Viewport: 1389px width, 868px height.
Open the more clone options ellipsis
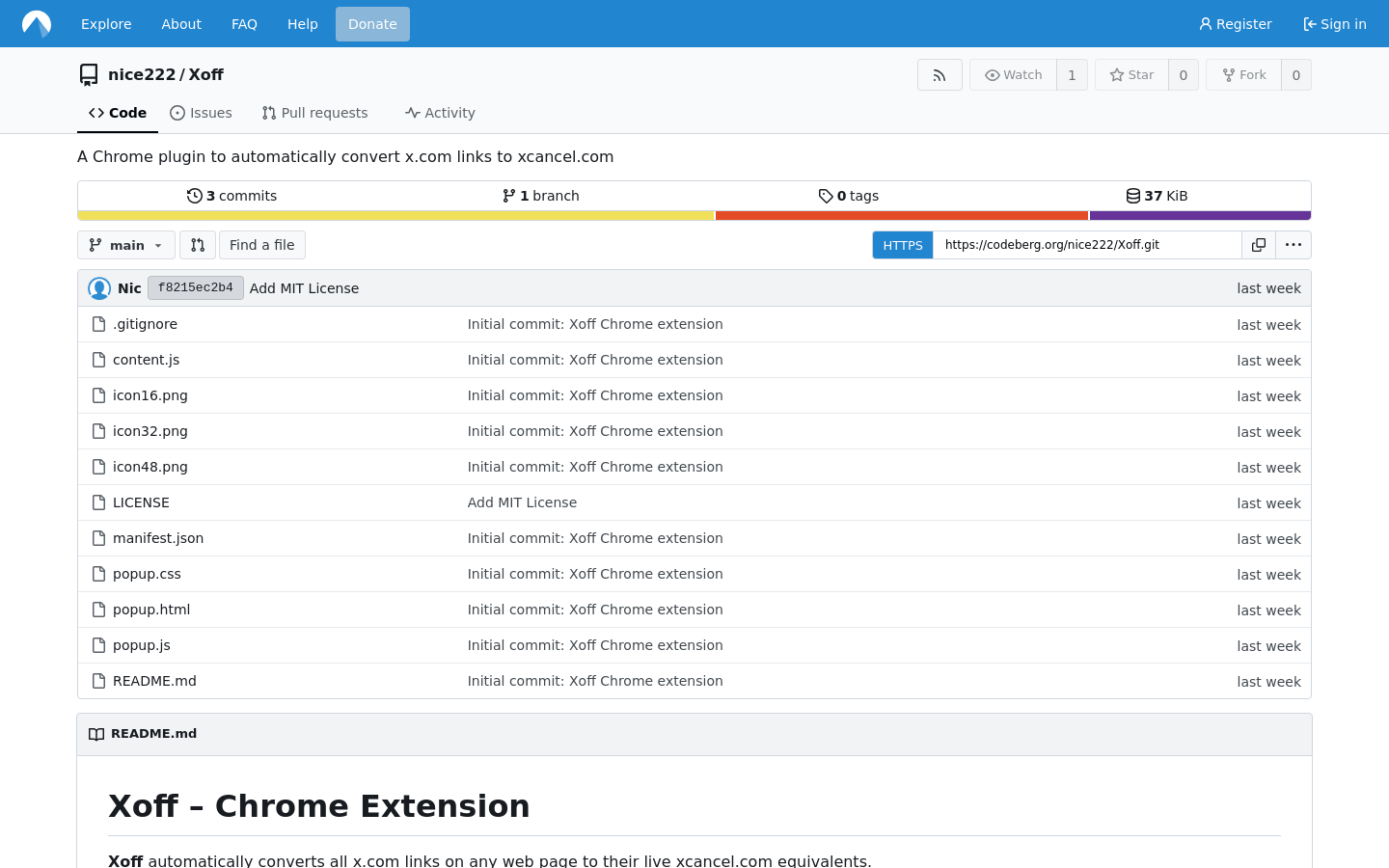1294,245
